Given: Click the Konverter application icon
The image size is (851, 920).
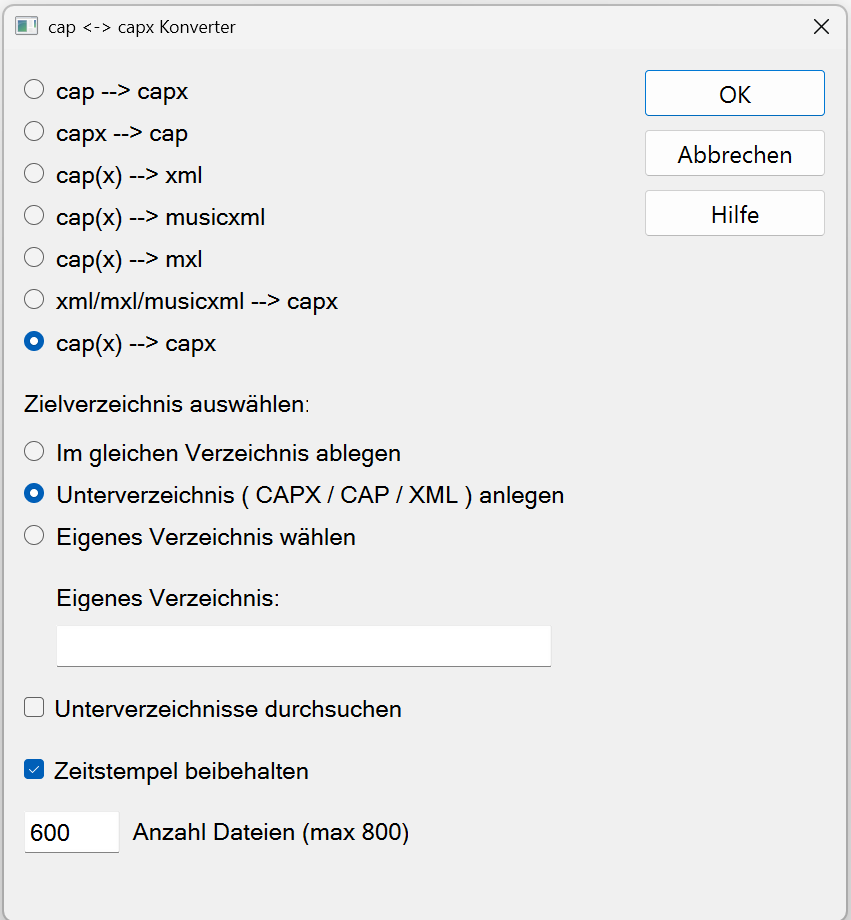Looking at the screenshot, I should [27, 26].
